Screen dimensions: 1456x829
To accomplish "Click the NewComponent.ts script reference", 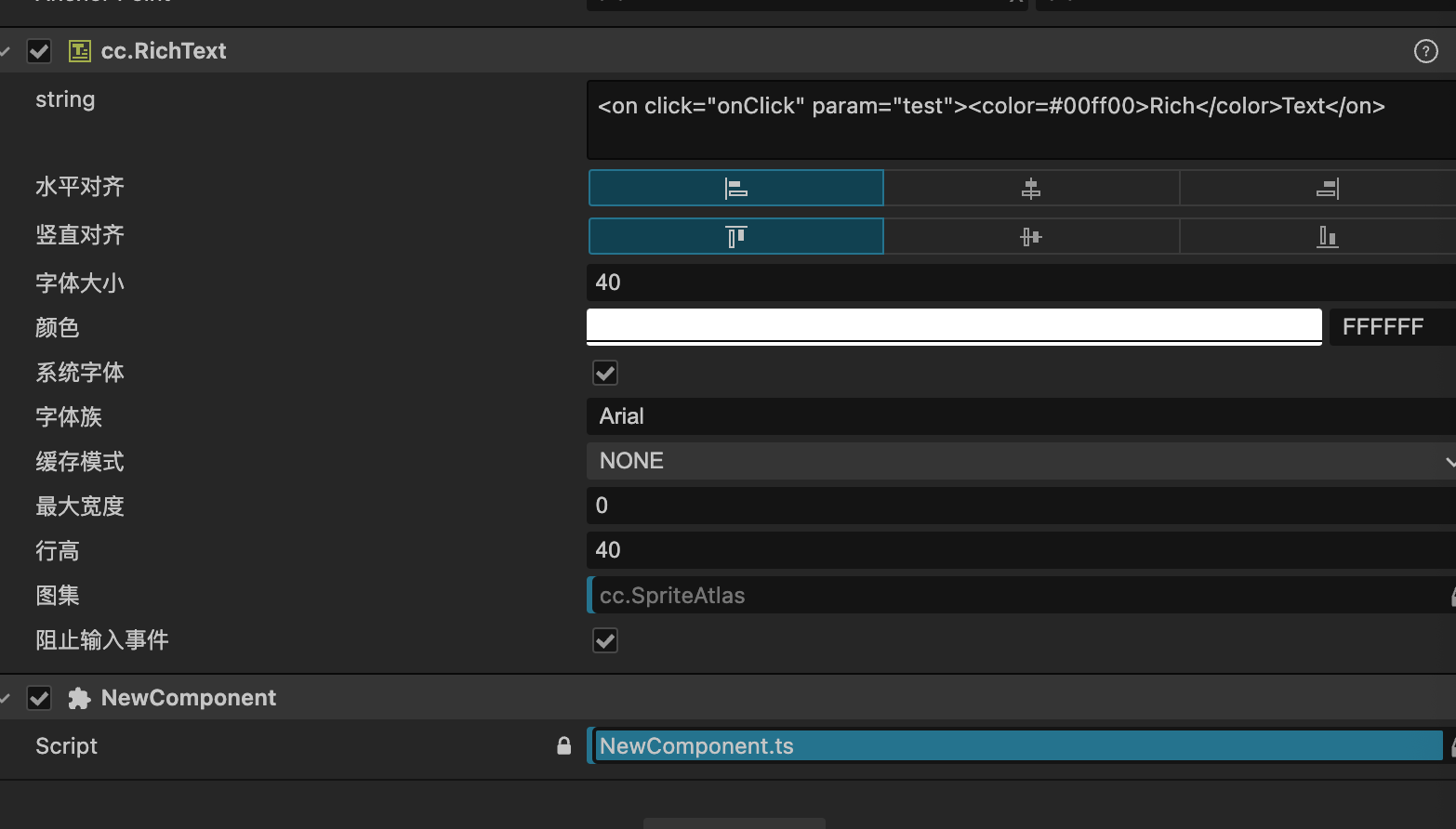I will click(x=1018, y=745).
